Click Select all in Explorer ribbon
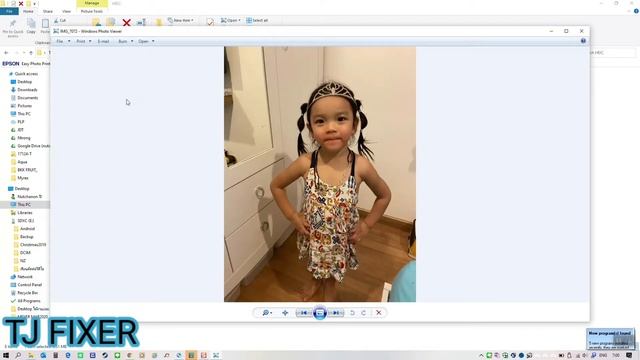The image size is (640, 360). coord(257,20)
